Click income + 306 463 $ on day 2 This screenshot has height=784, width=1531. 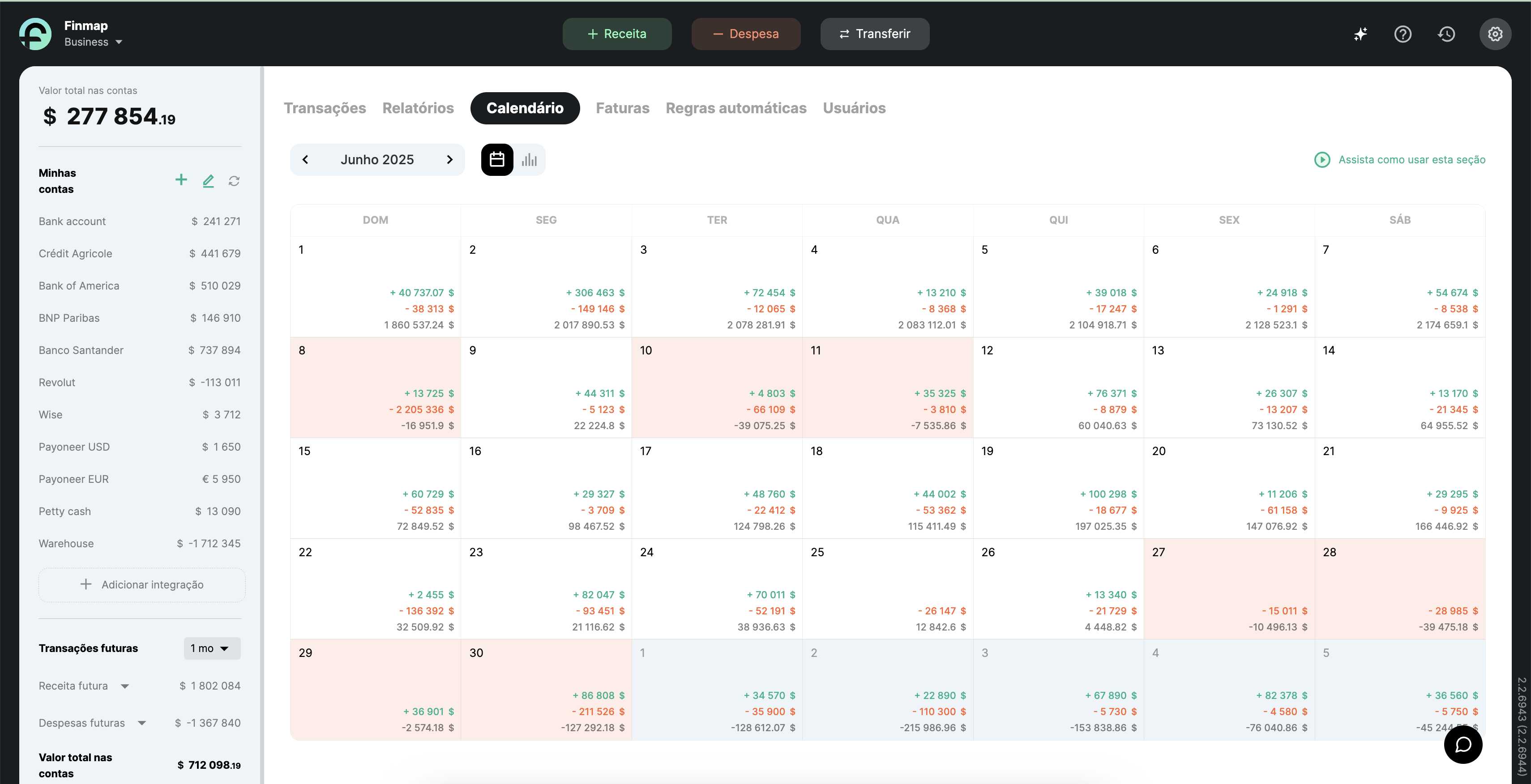[595, 293]
